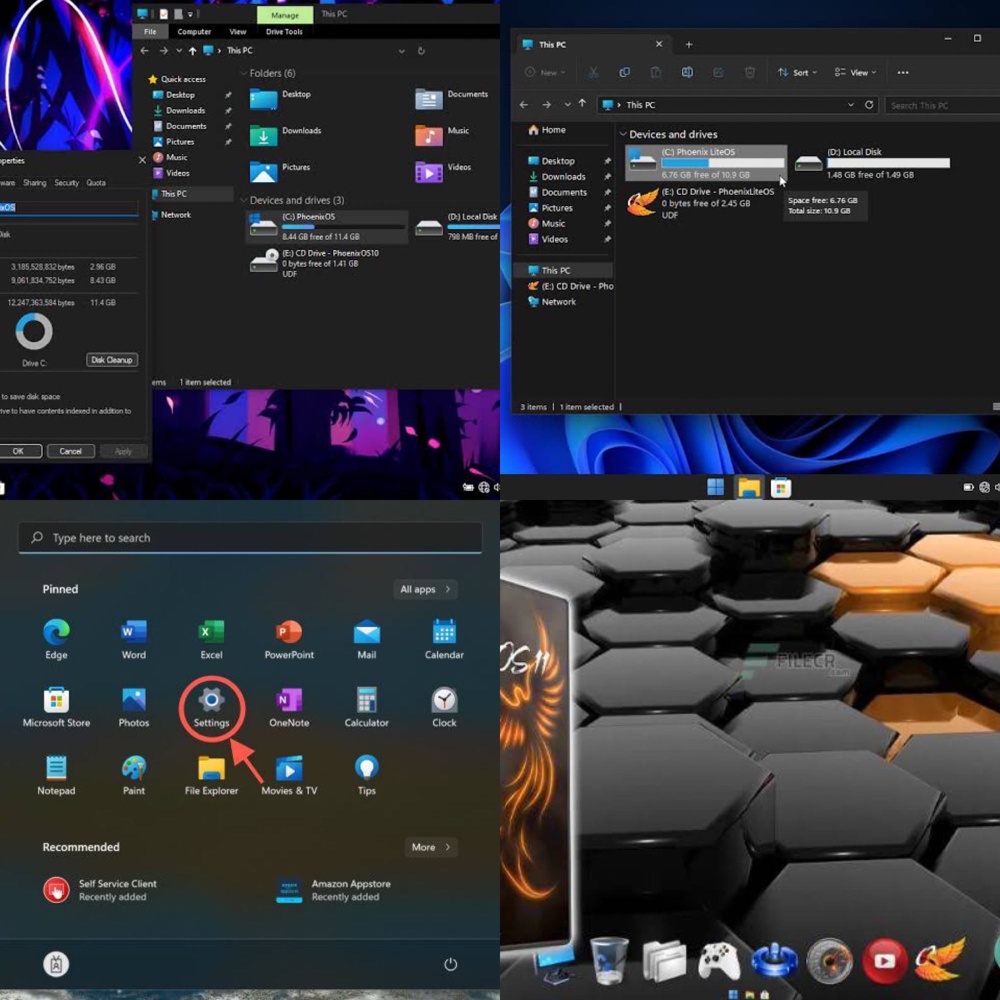Switch to the Drive Tools ribbon tab
The image size is (1000, 1000).
(284, 32)
